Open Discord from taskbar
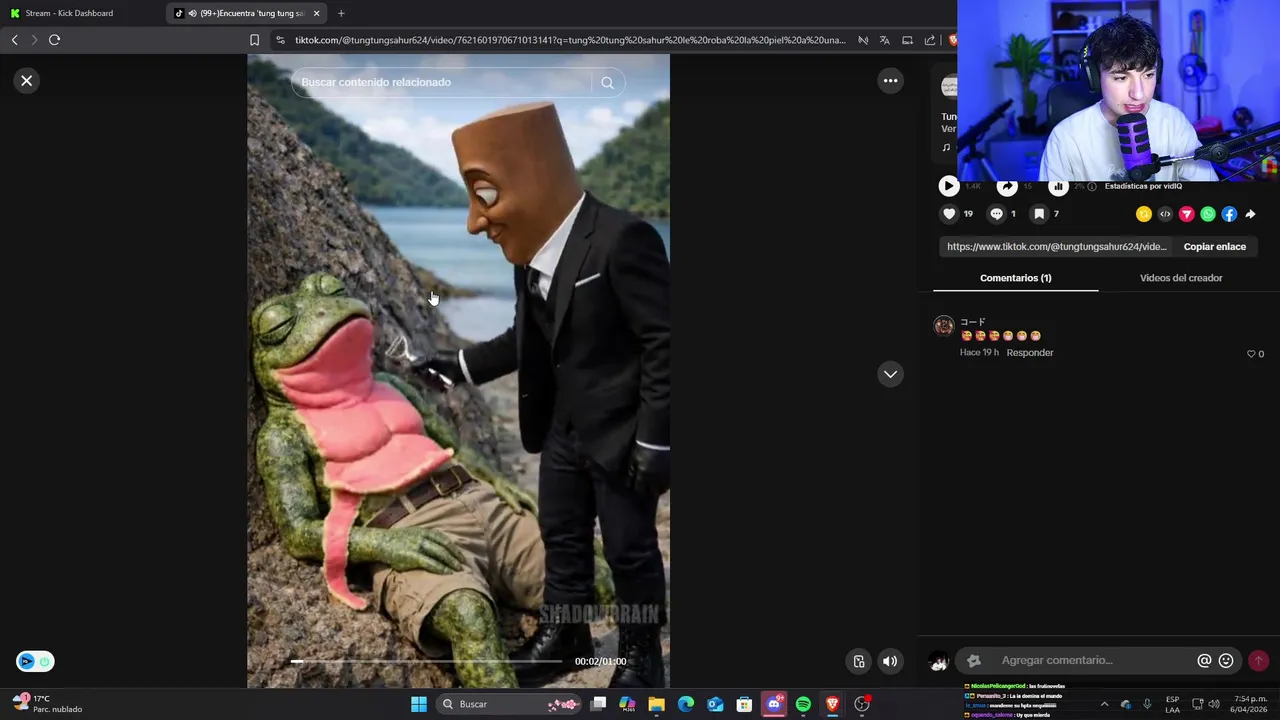This screenshot has height=720, width=1280. [x=773, y=704]
